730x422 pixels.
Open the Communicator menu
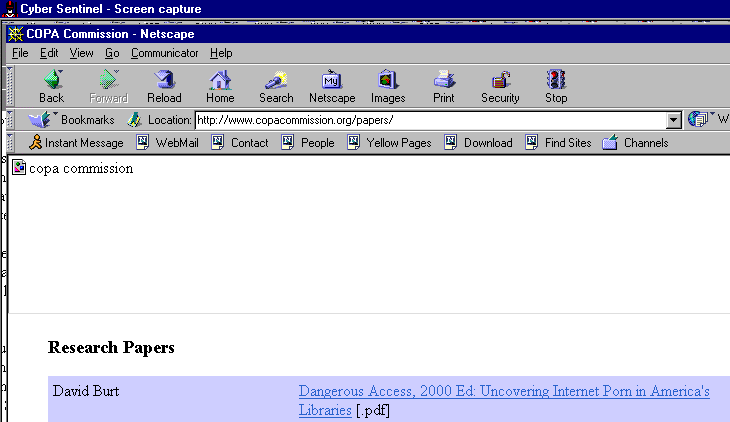[x=164, y=53]
